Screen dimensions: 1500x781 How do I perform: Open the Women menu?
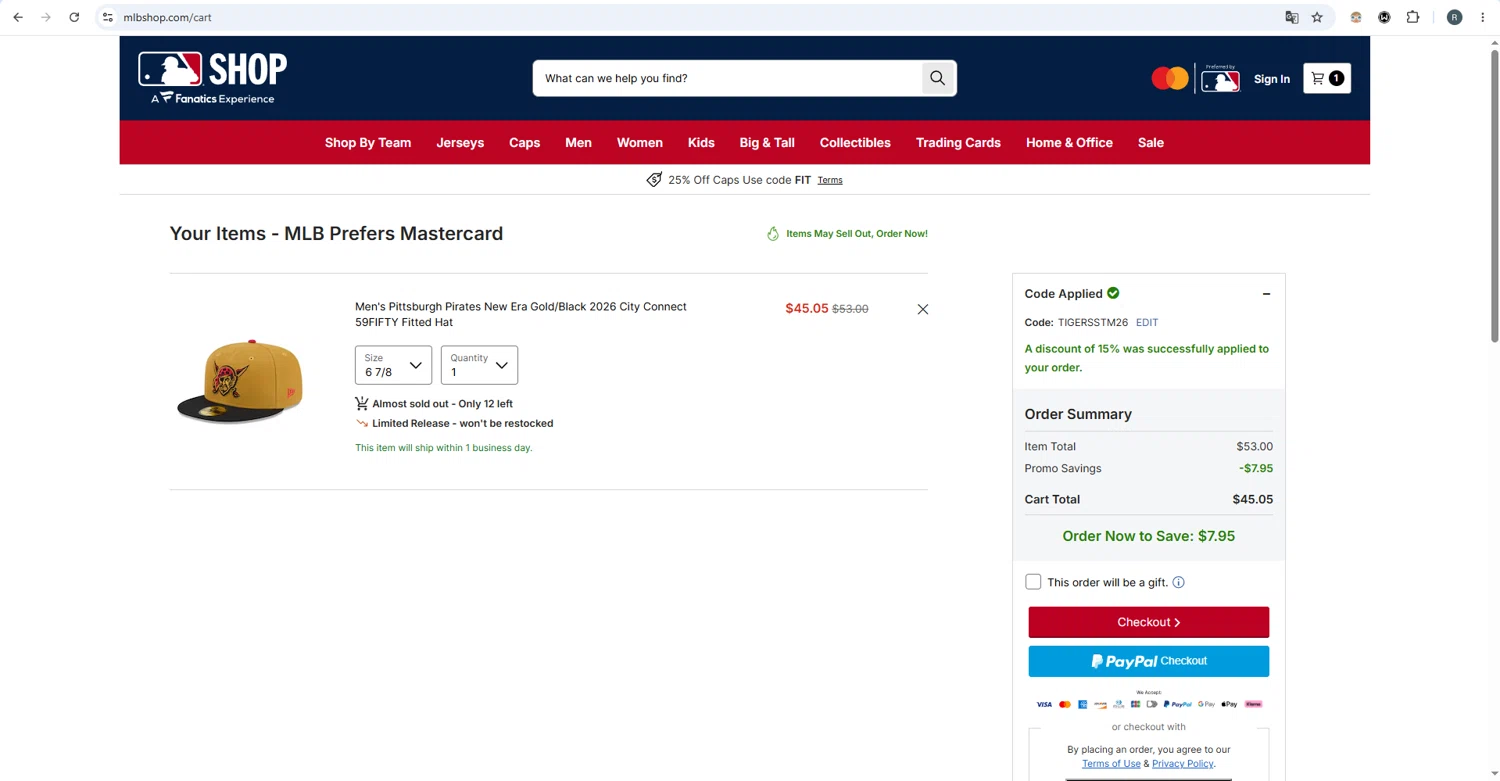(640, 143)
